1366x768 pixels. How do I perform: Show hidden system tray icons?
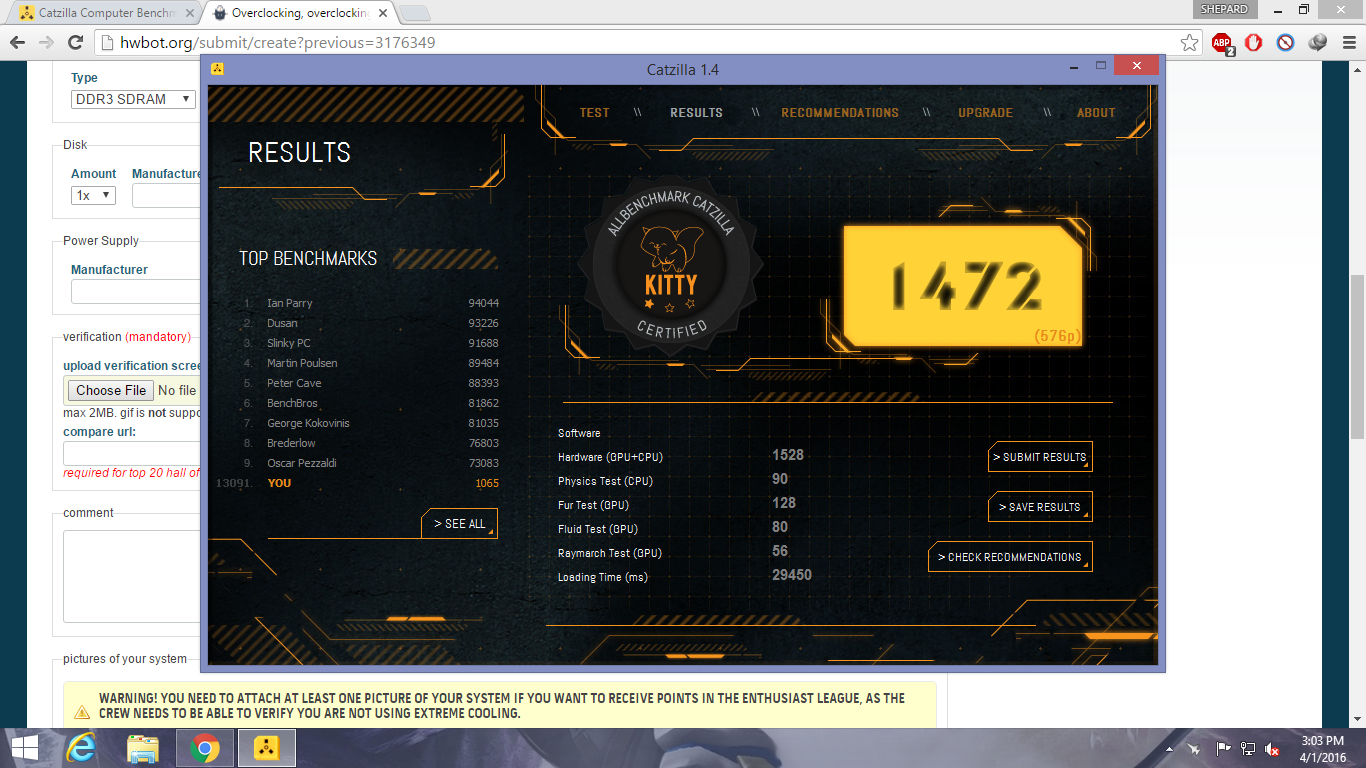coord(1169,748)
